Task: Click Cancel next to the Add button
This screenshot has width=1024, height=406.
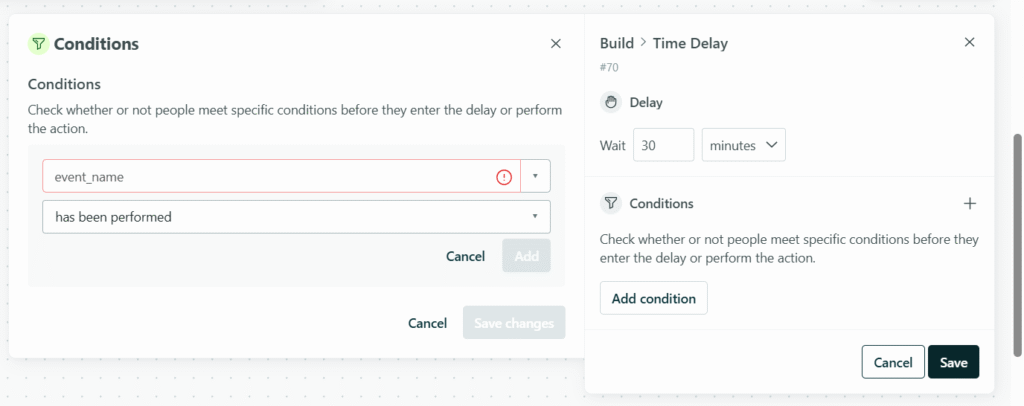Action: pos(465,256)
